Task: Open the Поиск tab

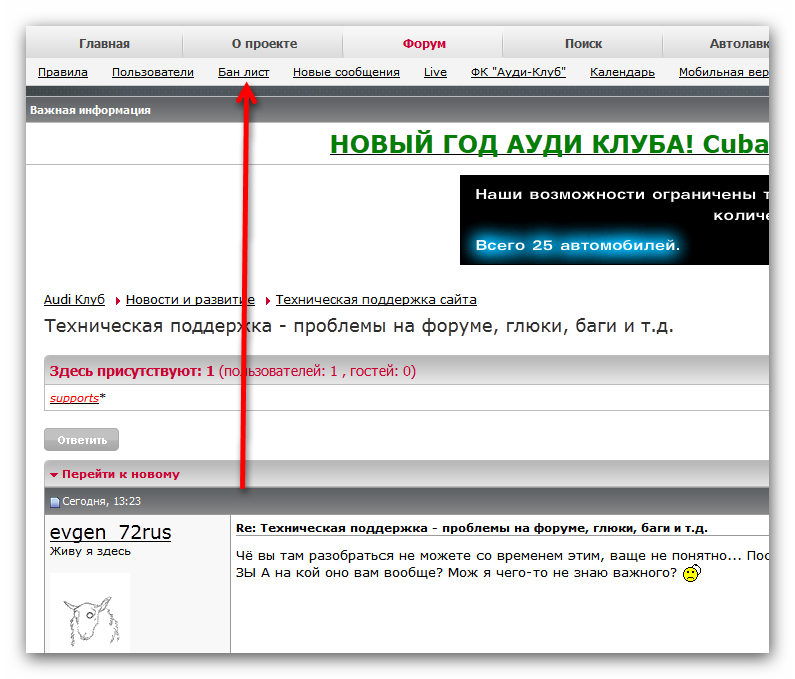Action: tap(583, 44)
